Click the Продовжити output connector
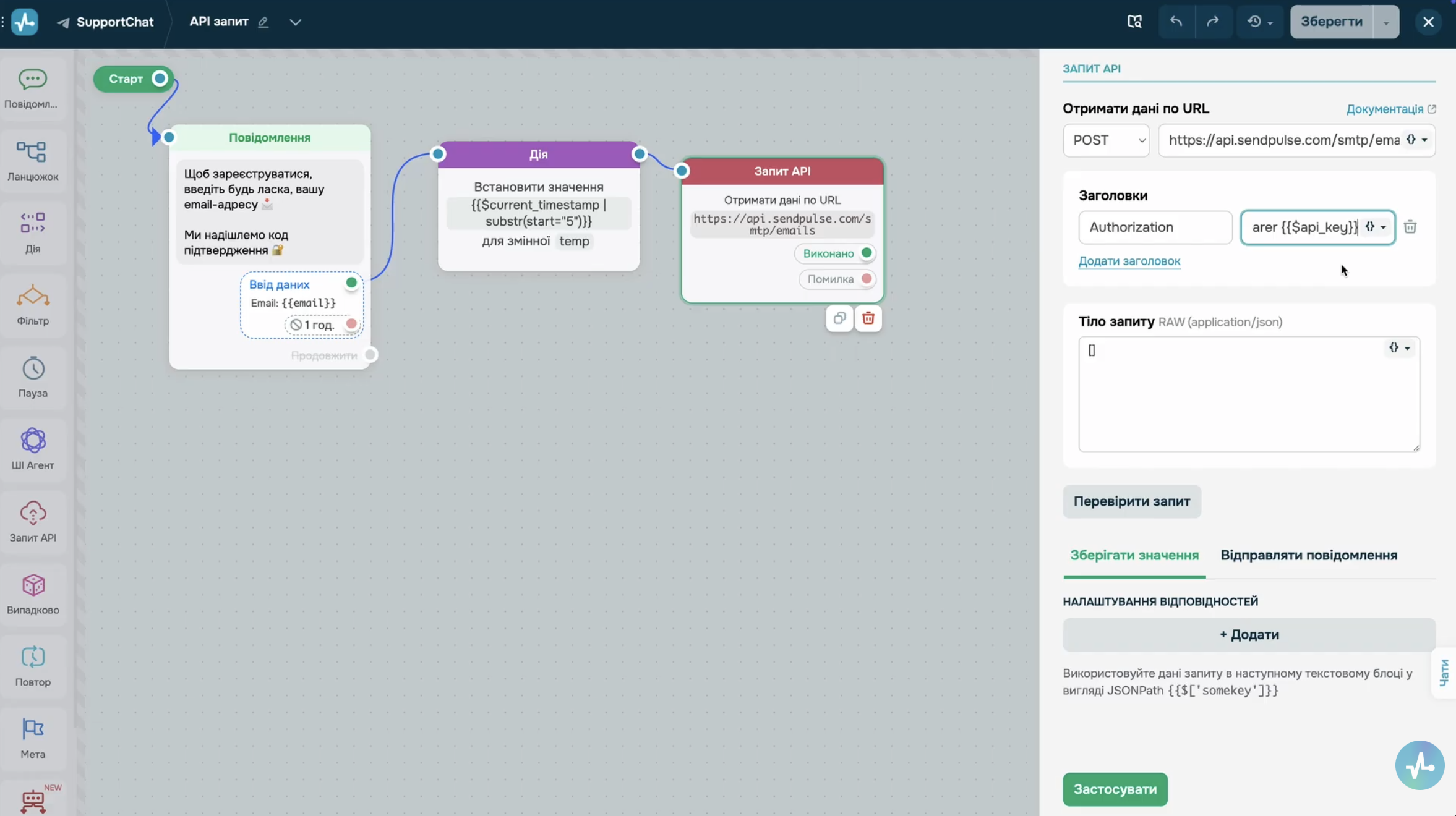1456x816 pixels. (x=370, y=355)
